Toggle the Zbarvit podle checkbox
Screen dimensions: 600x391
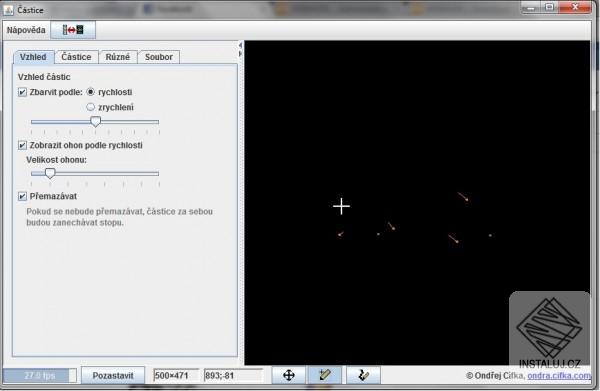[22, 92]
